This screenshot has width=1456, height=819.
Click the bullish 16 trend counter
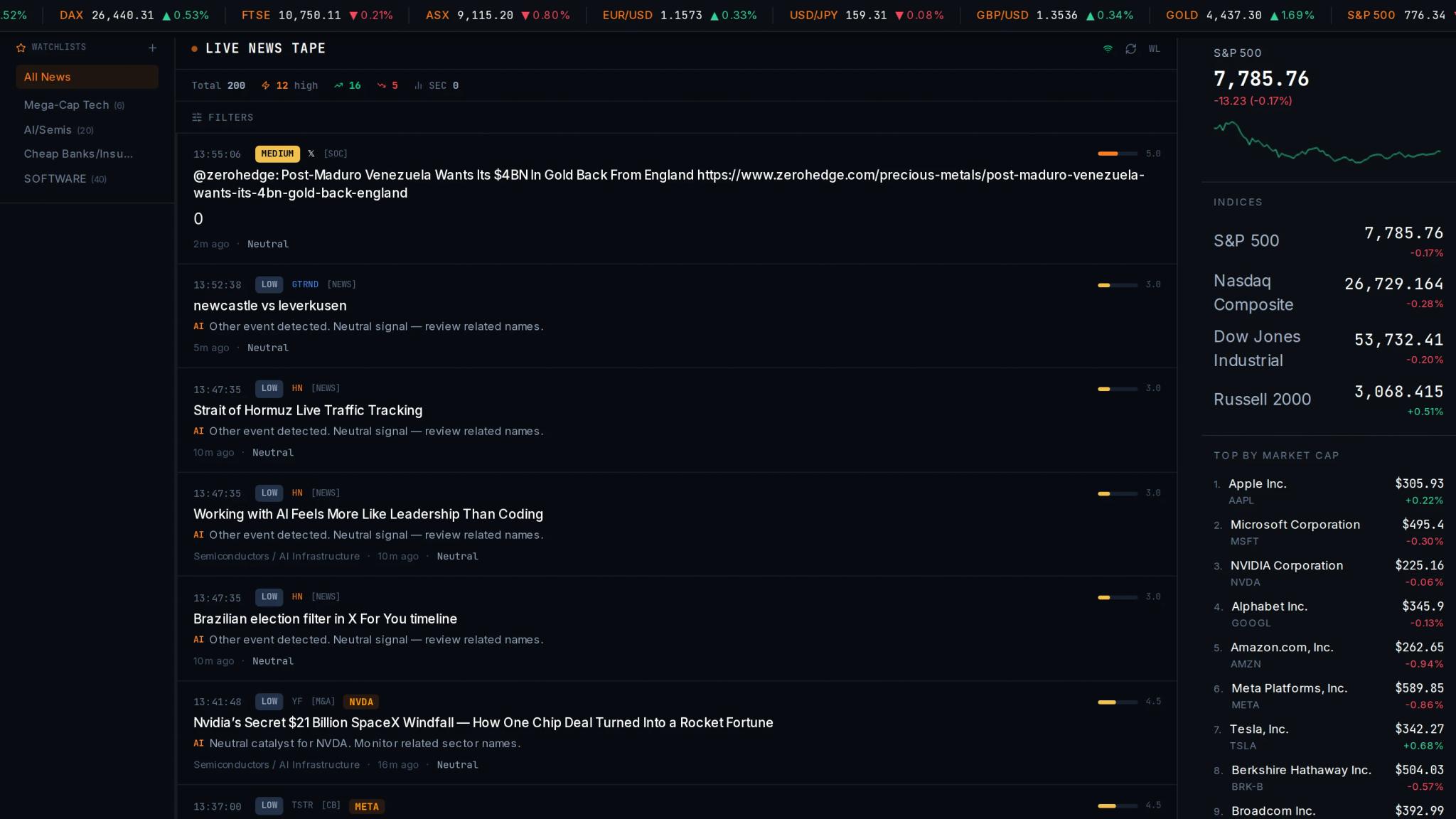(x=348, y=85)
